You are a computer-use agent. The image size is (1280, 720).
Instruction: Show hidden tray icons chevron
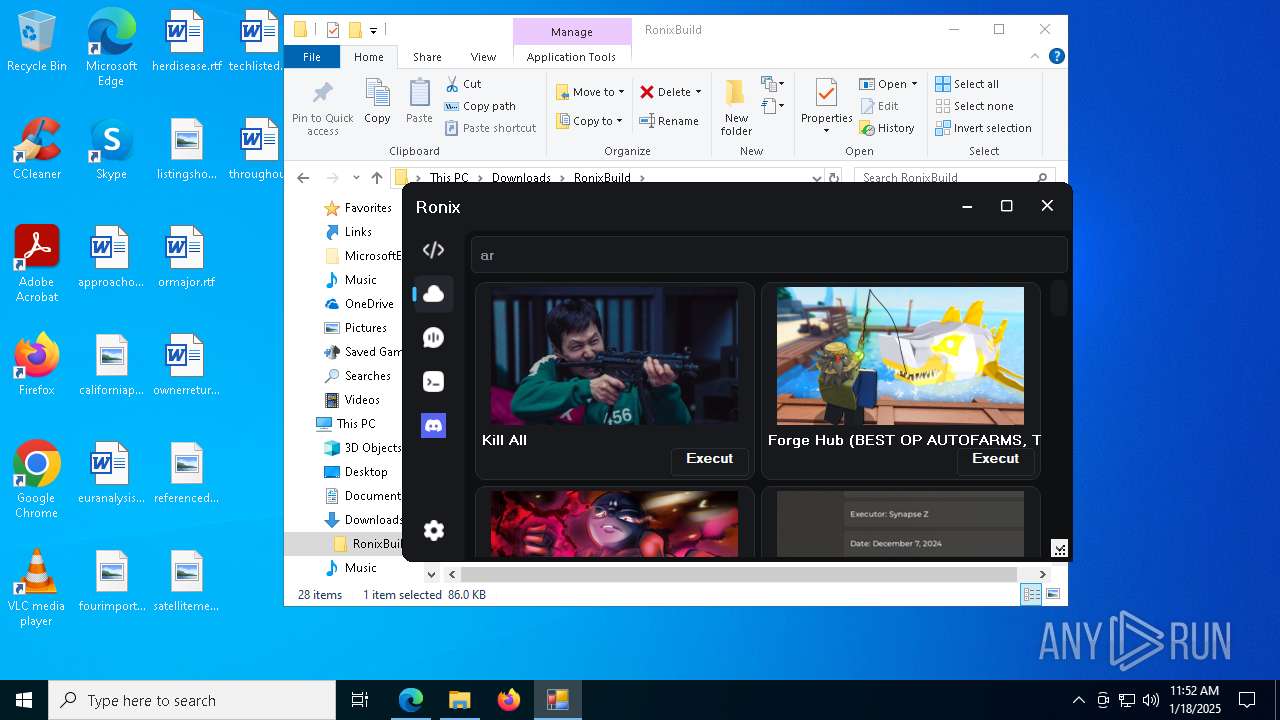pyautogui.click(x=1078, y=700)
